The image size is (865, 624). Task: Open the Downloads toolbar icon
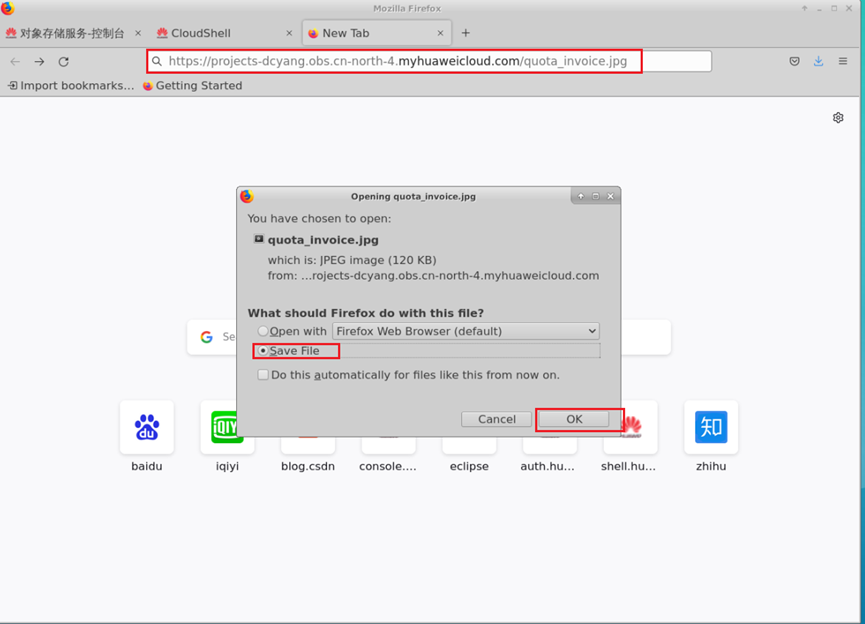819,61
